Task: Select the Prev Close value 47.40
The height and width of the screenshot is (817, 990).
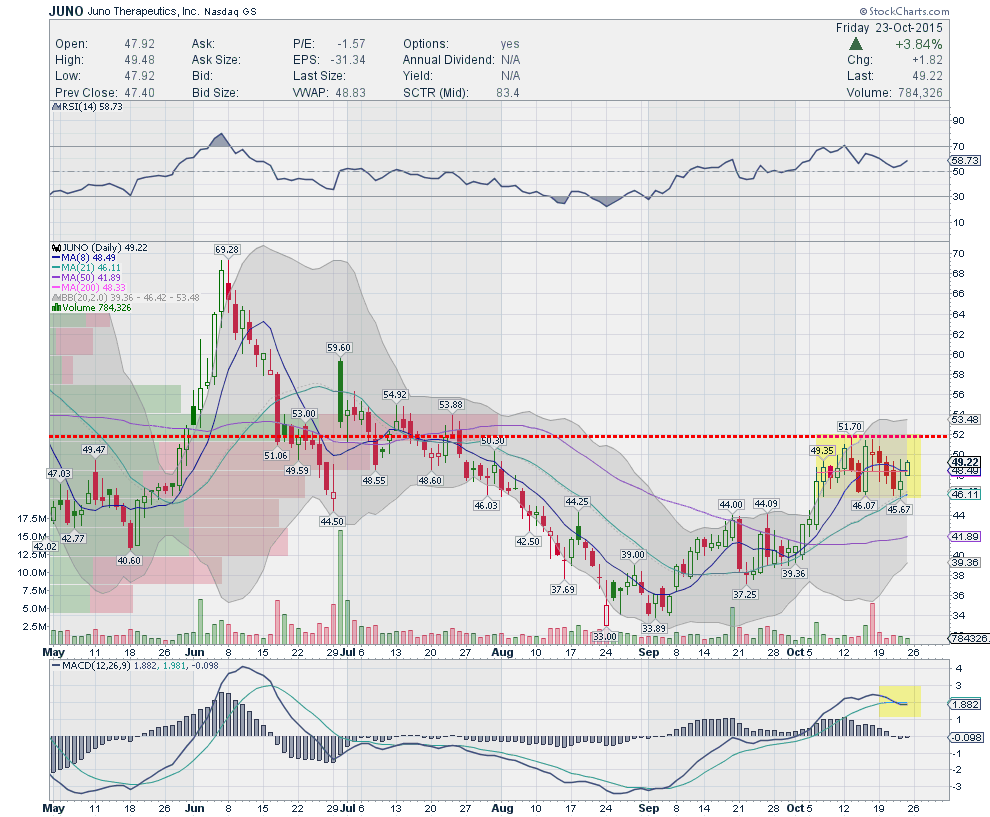Action: (x=140, y=92)
